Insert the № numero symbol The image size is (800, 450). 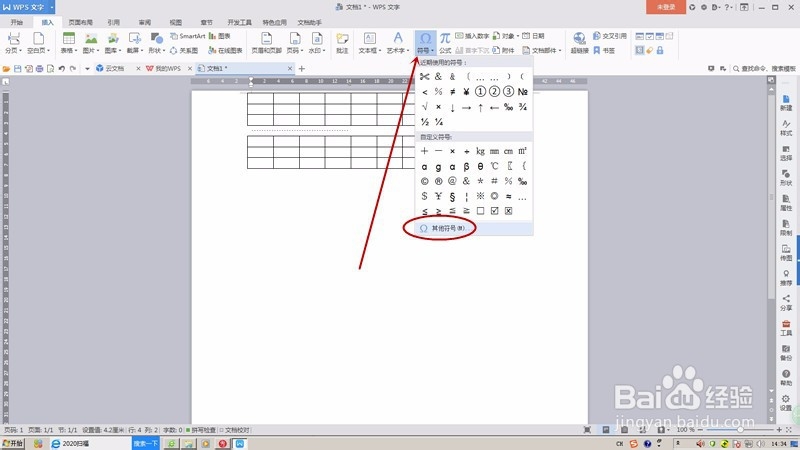522,91
